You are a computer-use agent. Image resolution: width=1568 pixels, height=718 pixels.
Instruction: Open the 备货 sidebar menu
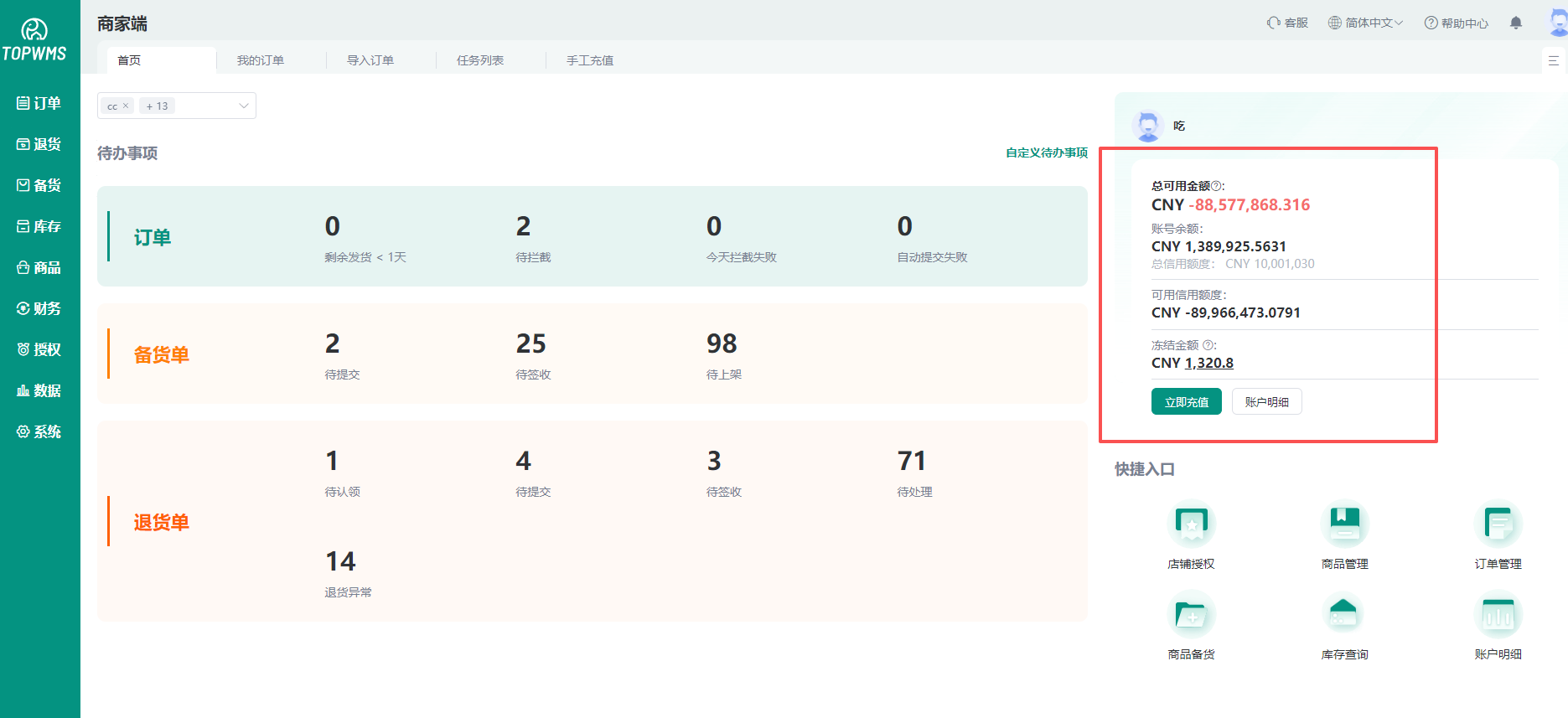39,185
